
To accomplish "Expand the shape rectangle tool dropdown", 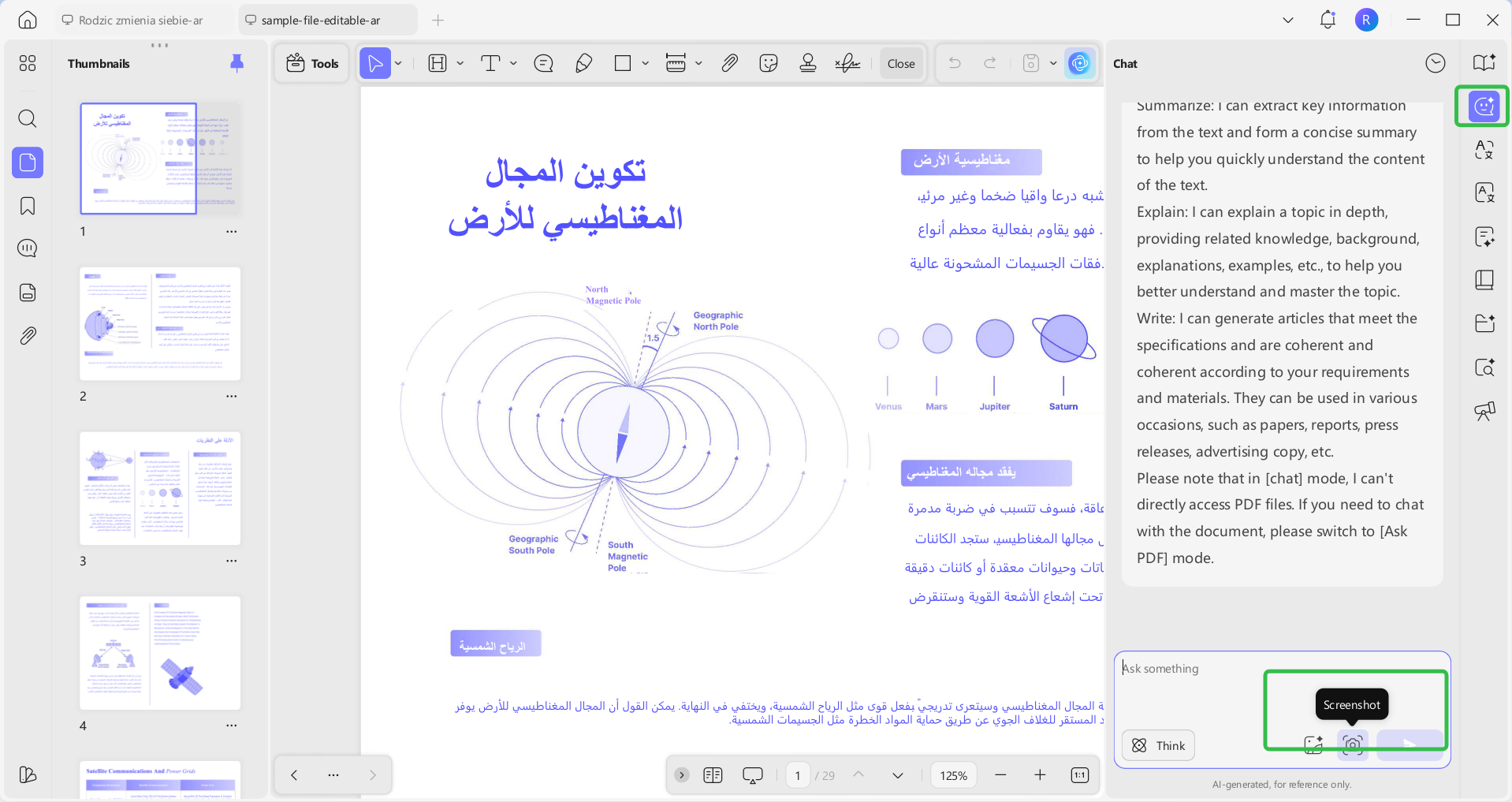I will point(645,63).
